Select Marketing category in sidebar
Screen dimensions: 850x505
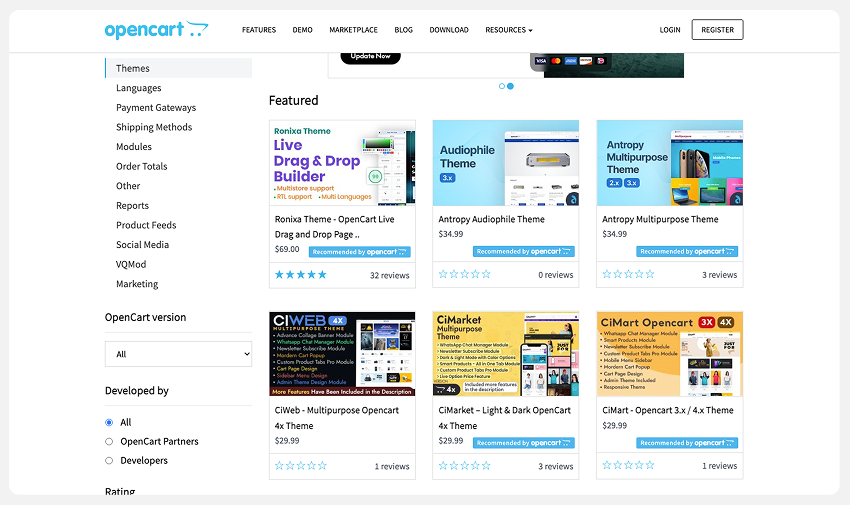pos(137,283)
